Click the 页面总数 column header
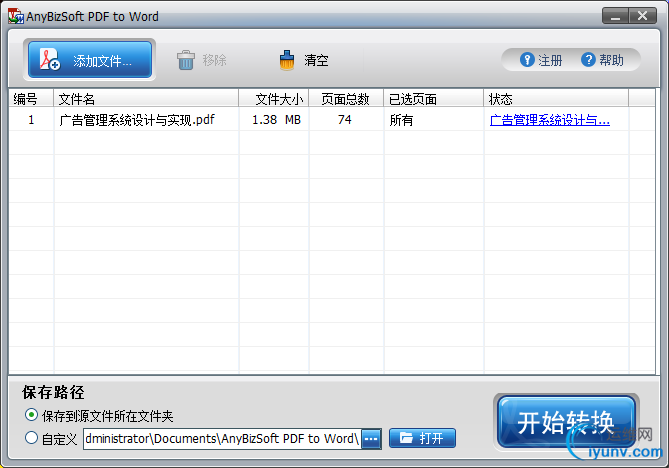Viewport: 669px width, 468px height. pos(346,99)
